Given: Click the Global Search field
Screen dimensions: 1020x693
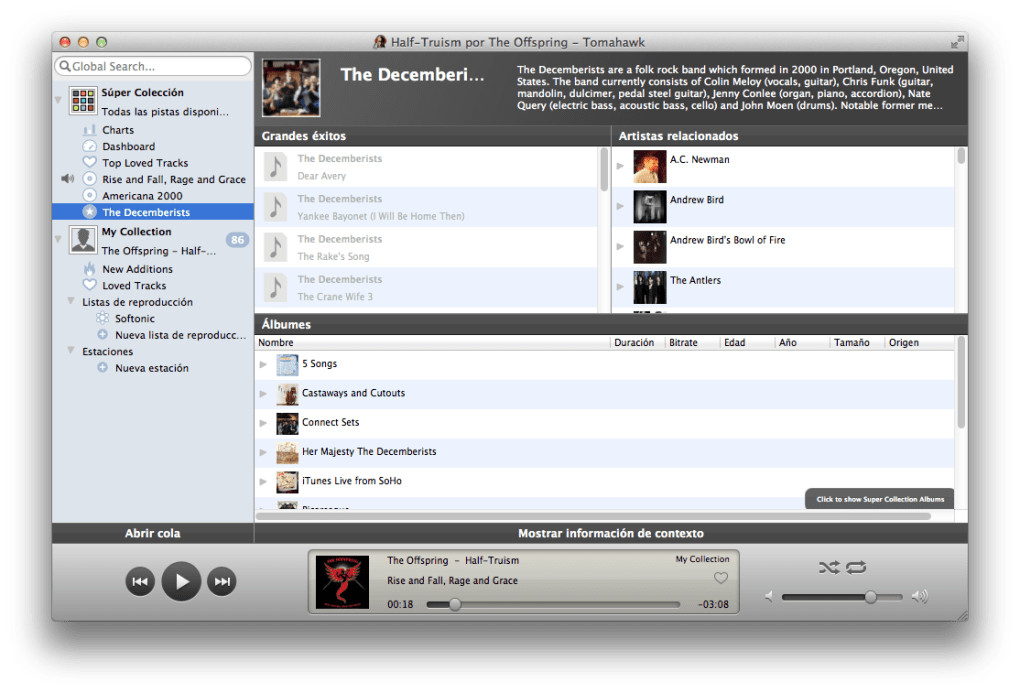Looking at the screenshot, I should [154, 66].
